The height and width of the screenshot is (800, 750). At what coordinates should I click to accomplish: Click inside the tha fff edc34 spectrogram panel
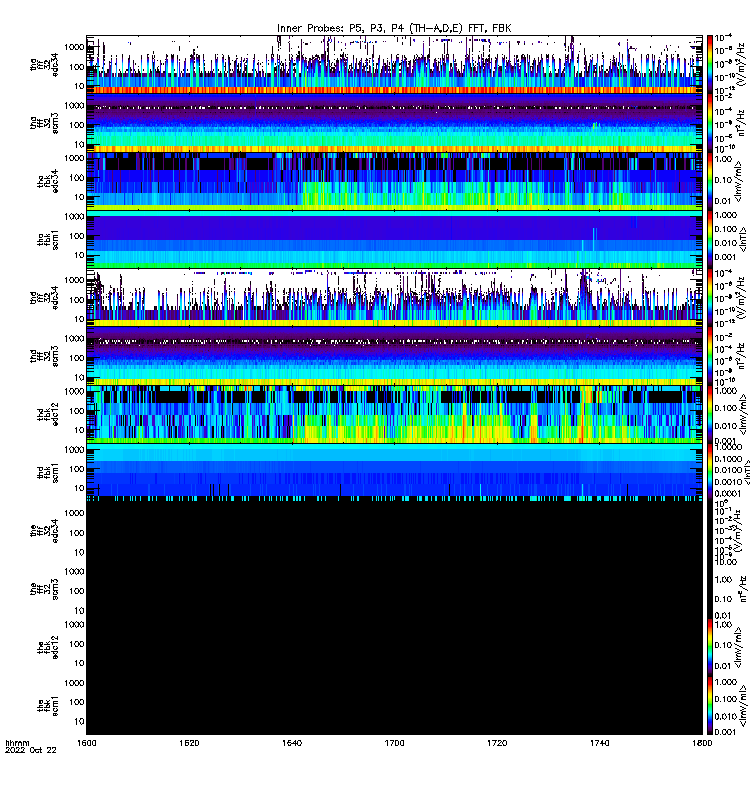pyautogui.click(x=394, y=64)
